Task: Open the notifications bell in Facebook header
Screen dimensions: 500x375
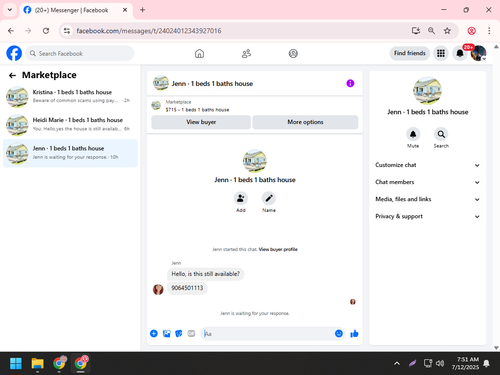Action: [x=460, y=53]
